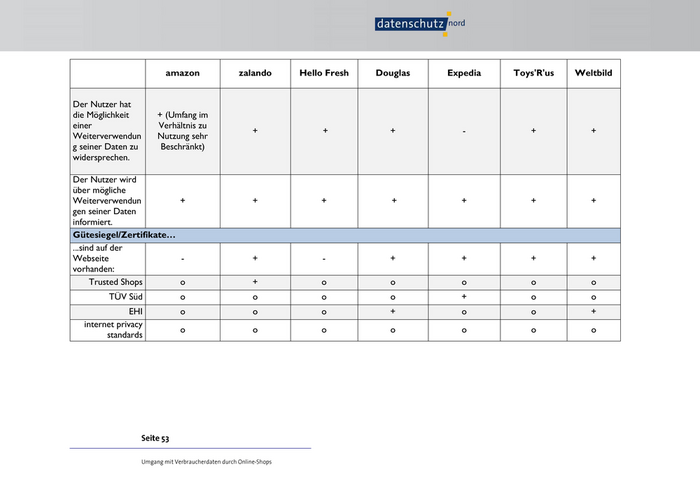The image size is (700, 495).
Task: Select the amazon column header
Action: point(182,74)
